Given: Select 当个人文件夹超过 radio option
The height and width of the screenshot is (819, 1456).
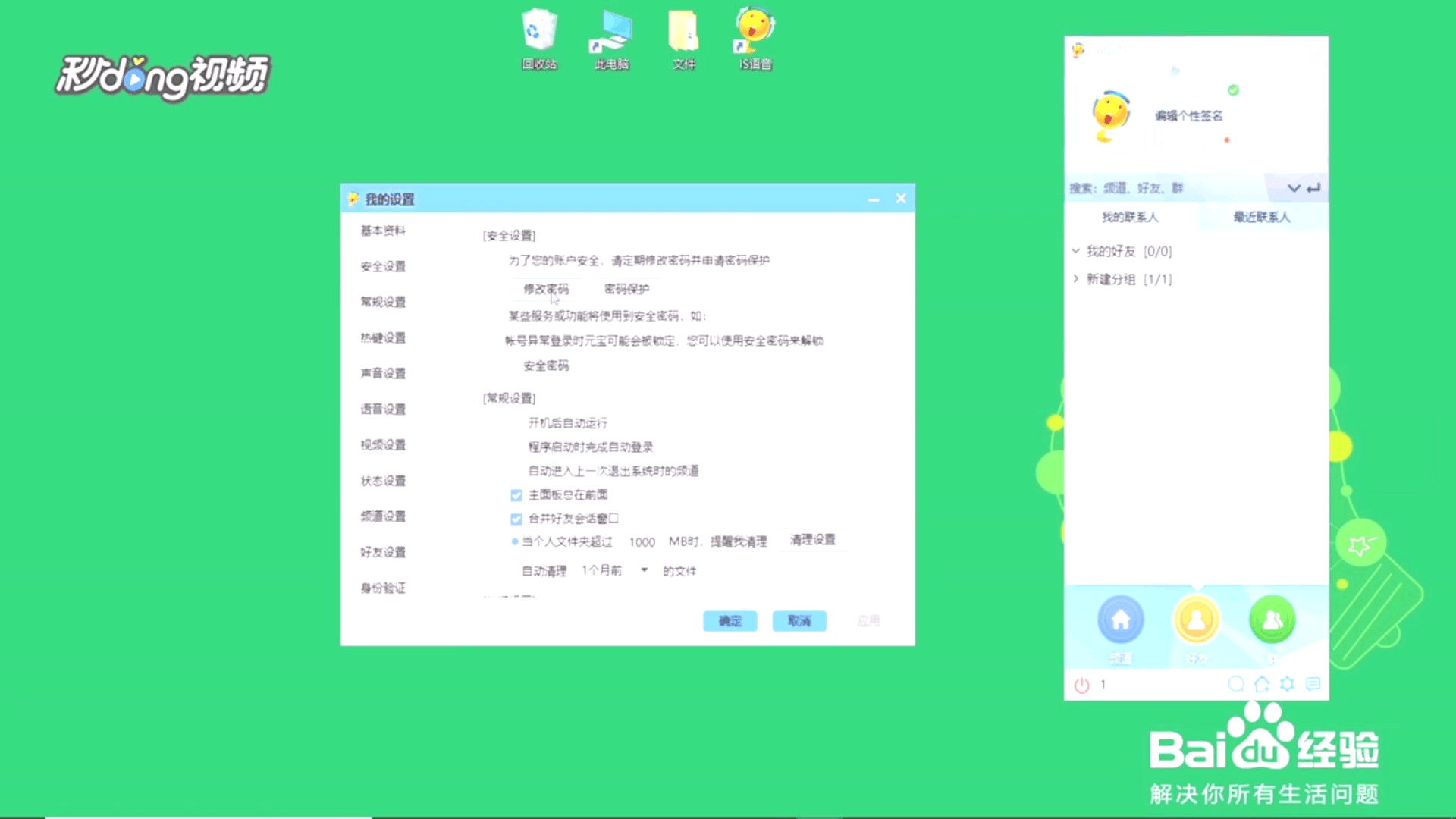Looking at the screenshot, I should coord(515,541).
